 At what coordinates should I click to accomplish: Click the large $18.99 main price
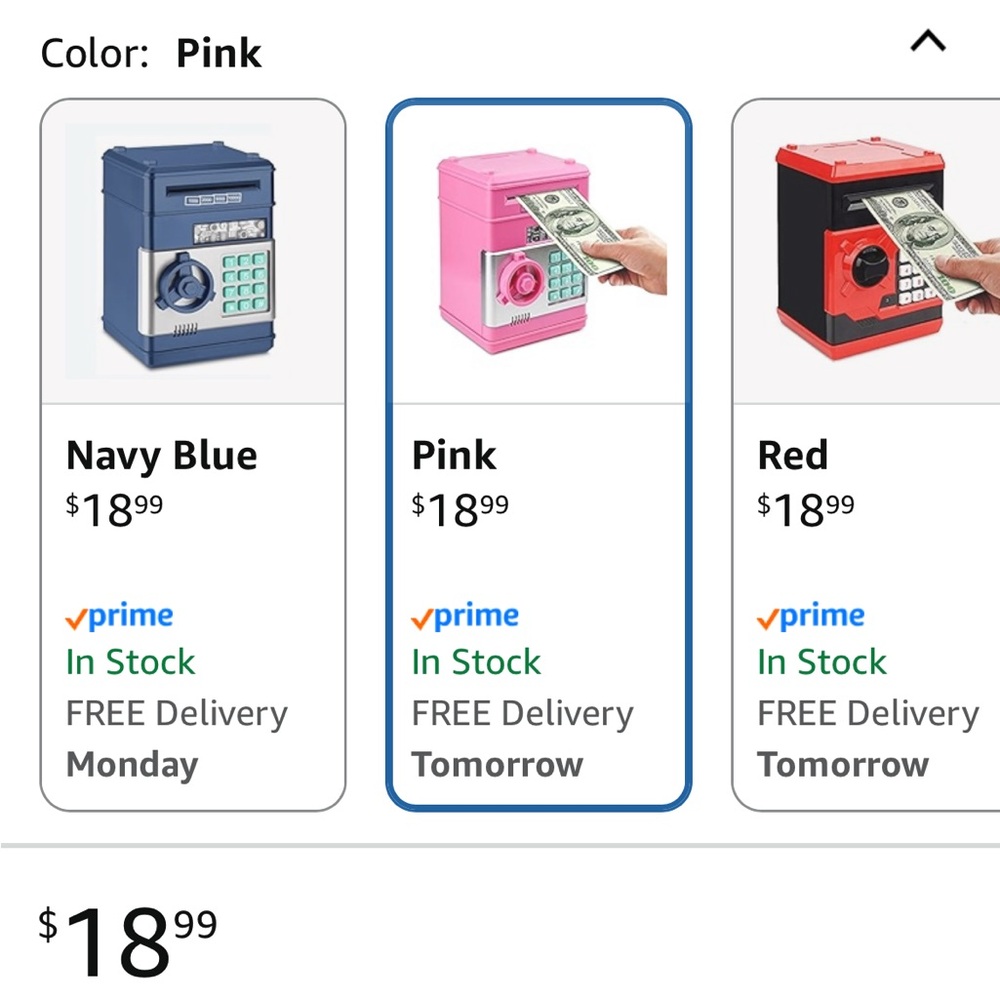(128, 940)
